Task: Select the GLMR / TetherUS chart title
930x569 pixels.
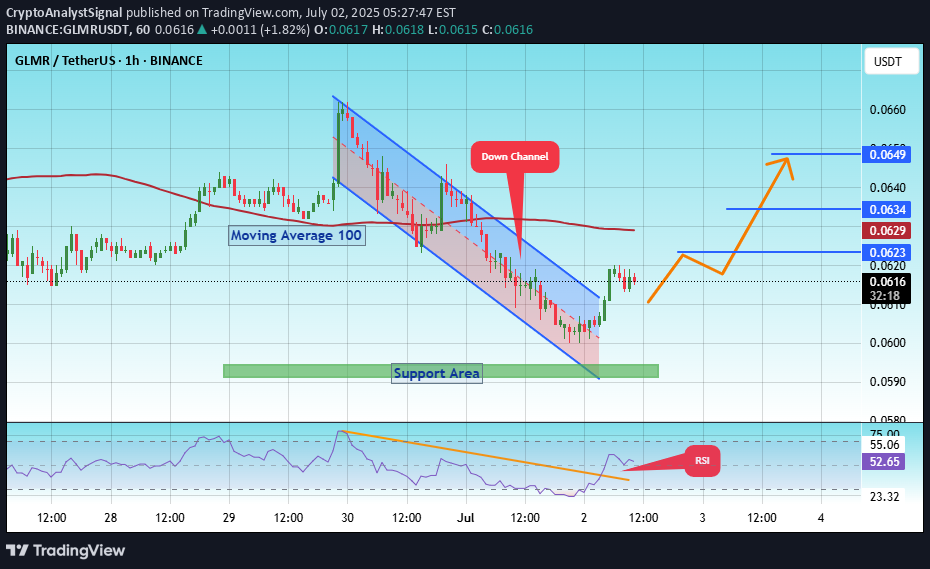Action: click(109, 61)
